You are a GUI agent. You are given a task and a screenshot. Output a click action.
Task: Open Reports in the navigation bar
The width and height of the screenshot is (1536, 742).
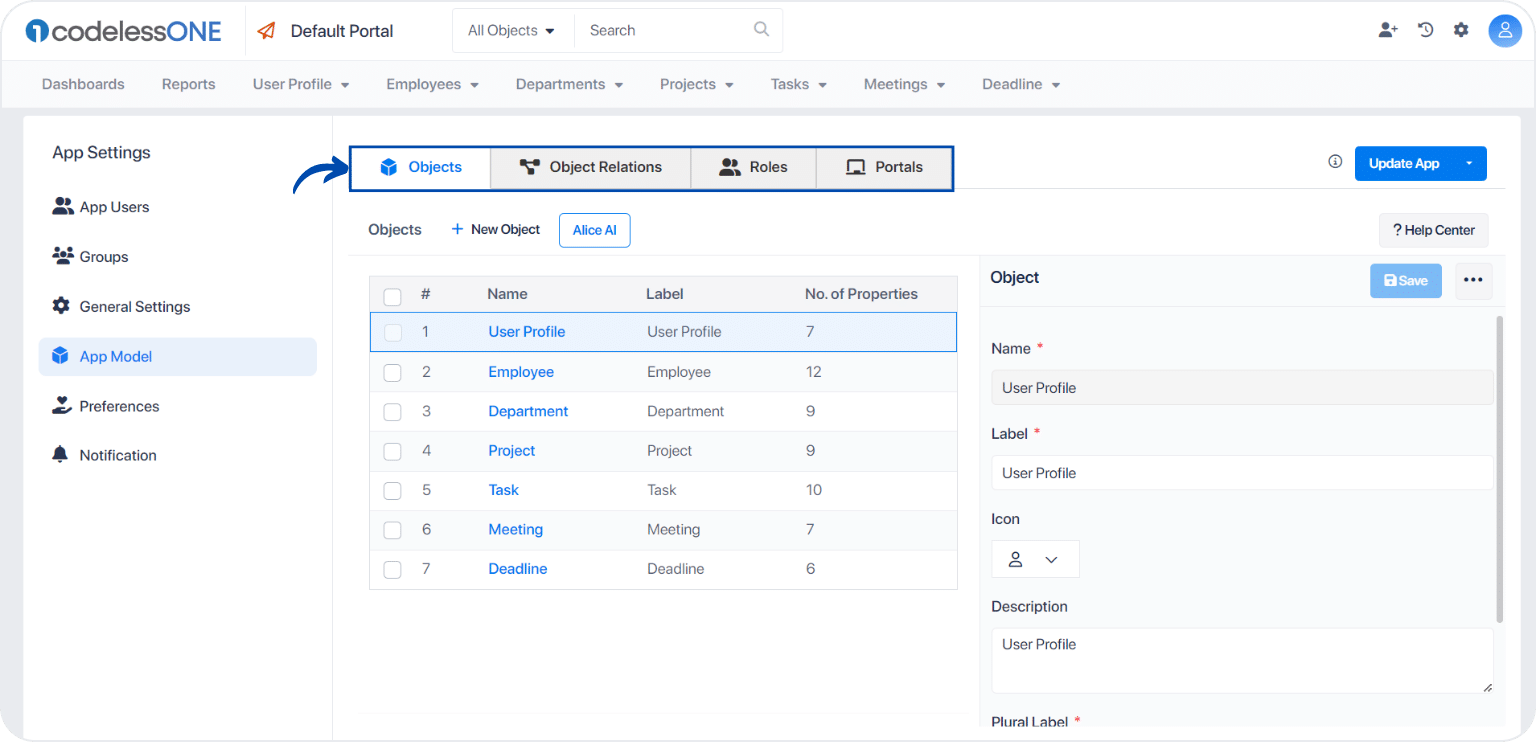click(189, 85)
